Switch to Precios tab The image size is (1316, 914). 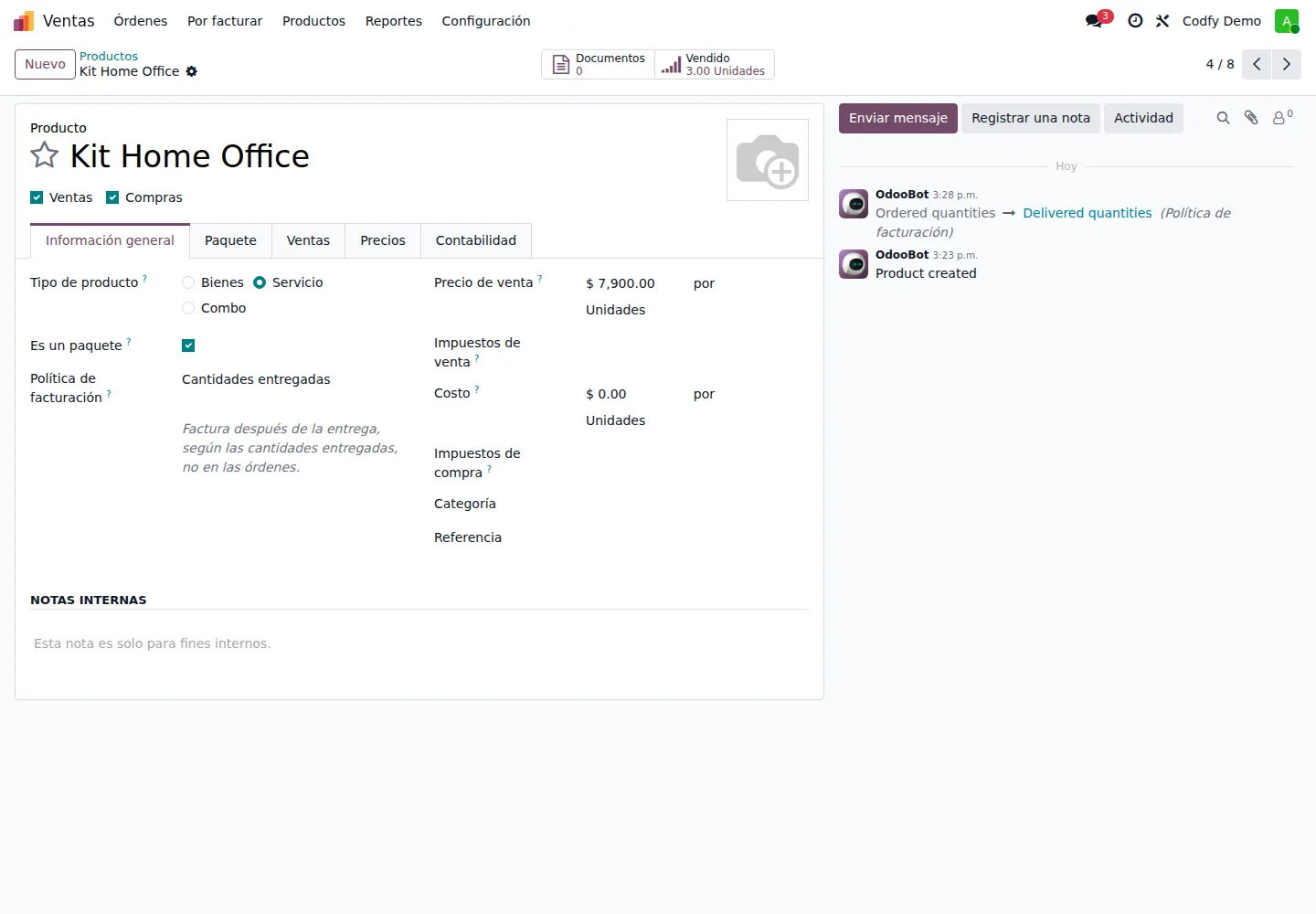pyautogui.click(x=383, y=240)
